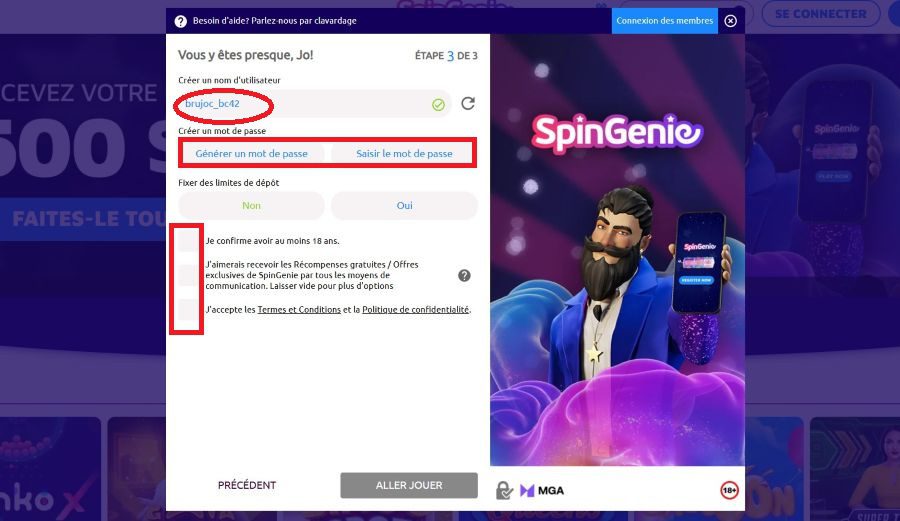This screenshot has height=521, width=900.
Task: Select Oui for deposit limits
Action: pyautogui.click(x=405, y=205)
